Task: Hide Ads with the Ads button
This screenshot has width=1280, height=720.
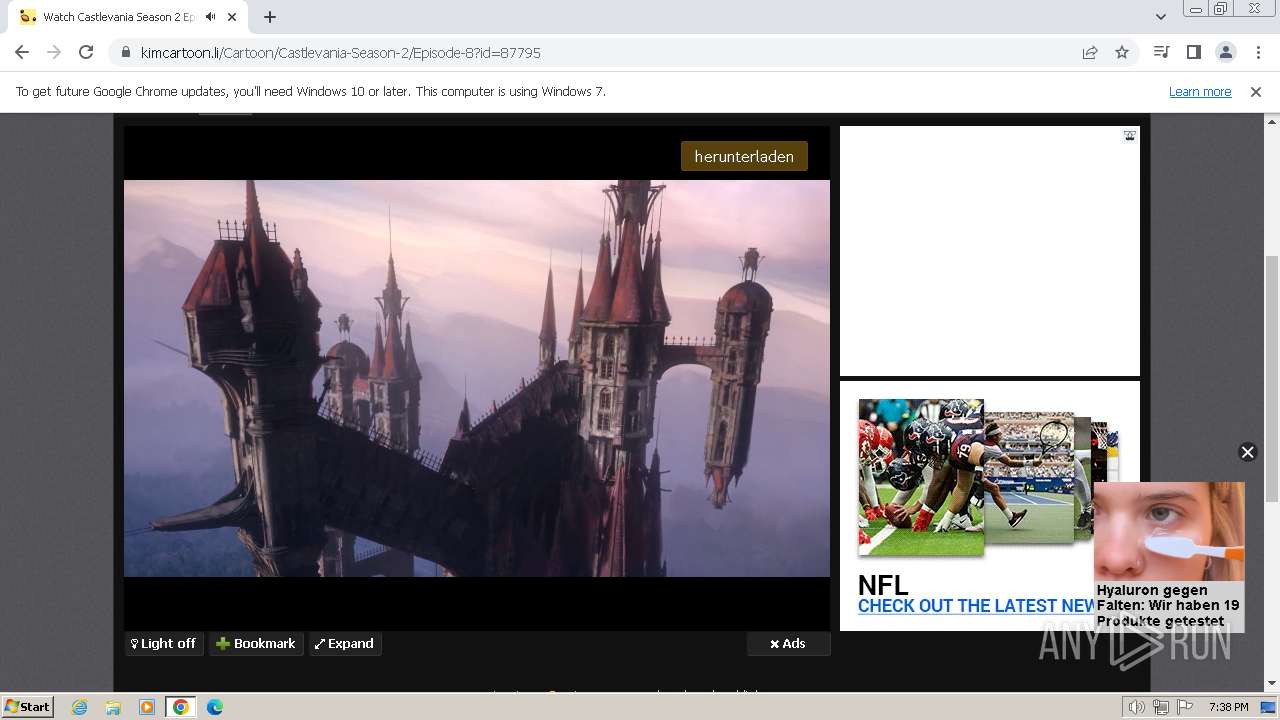Action: pos(788,643)
